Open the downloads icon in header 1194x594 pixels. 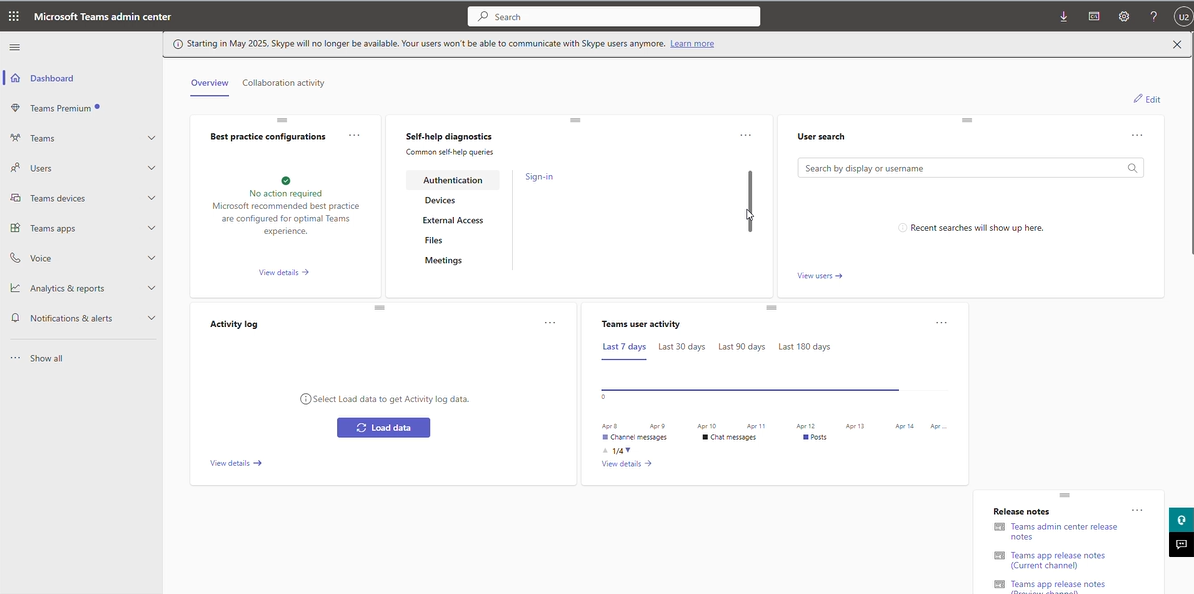1064,16
